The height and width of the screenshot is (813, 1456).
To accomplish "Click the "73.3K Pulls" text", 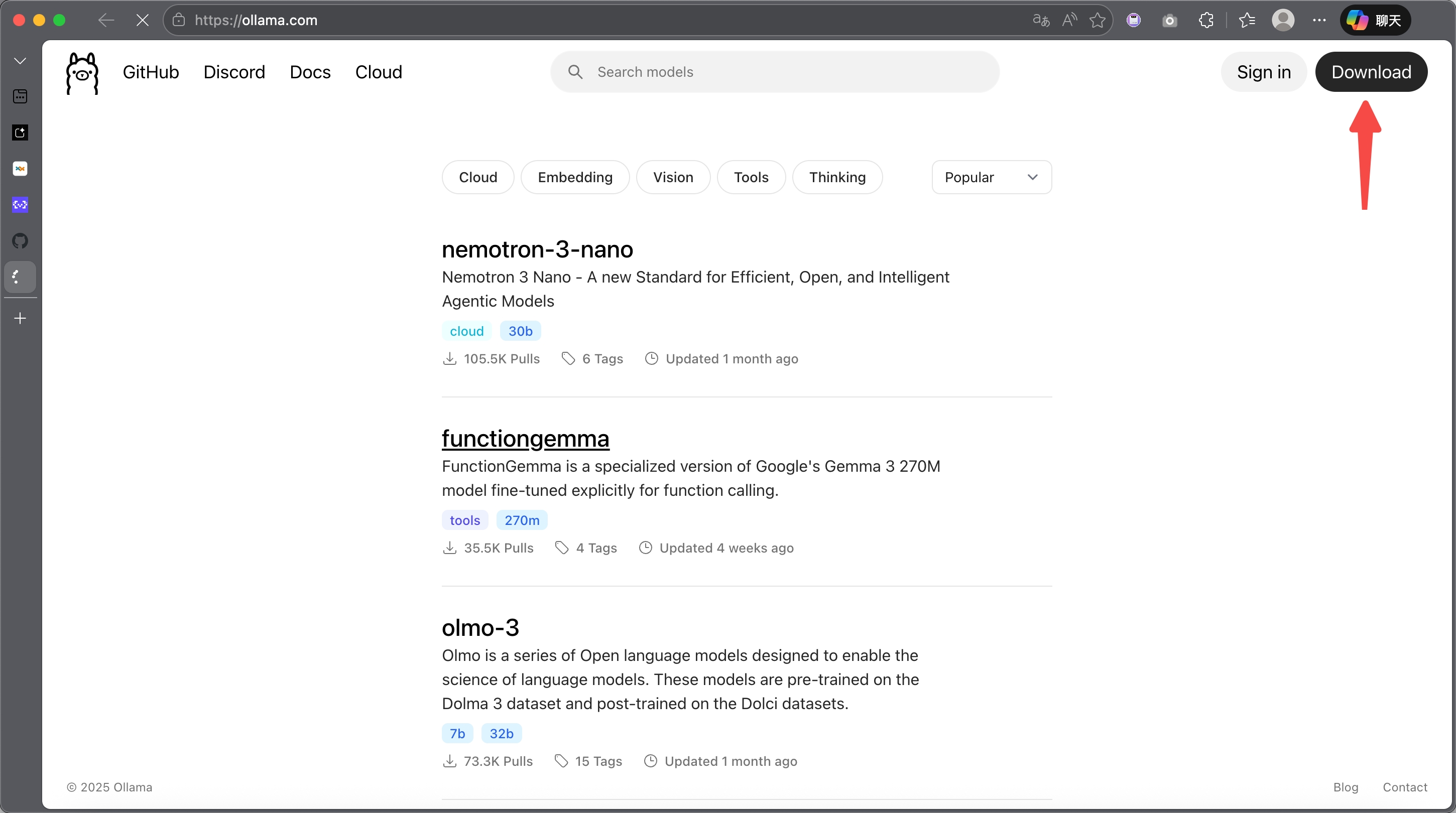I will tap(499, 761).
